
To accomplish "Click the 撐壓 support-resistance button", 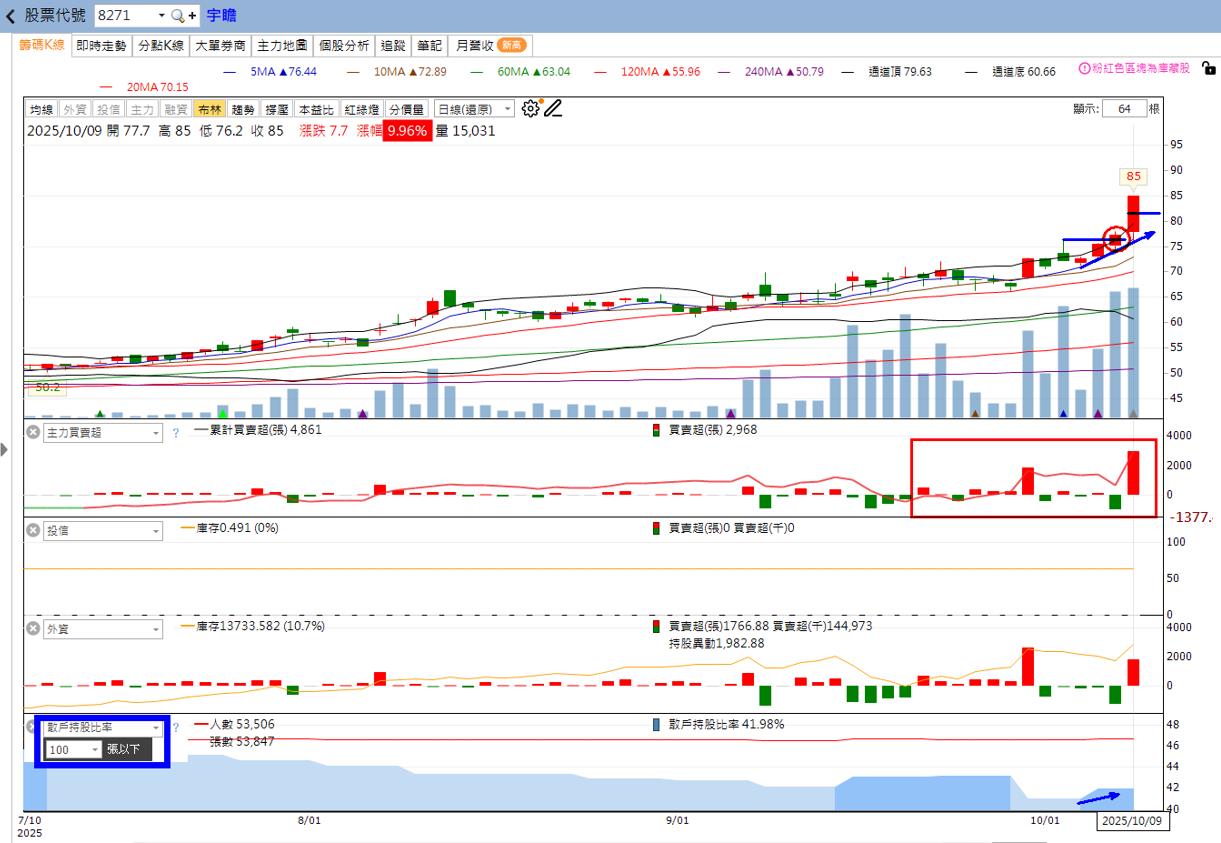I will 277,109.
